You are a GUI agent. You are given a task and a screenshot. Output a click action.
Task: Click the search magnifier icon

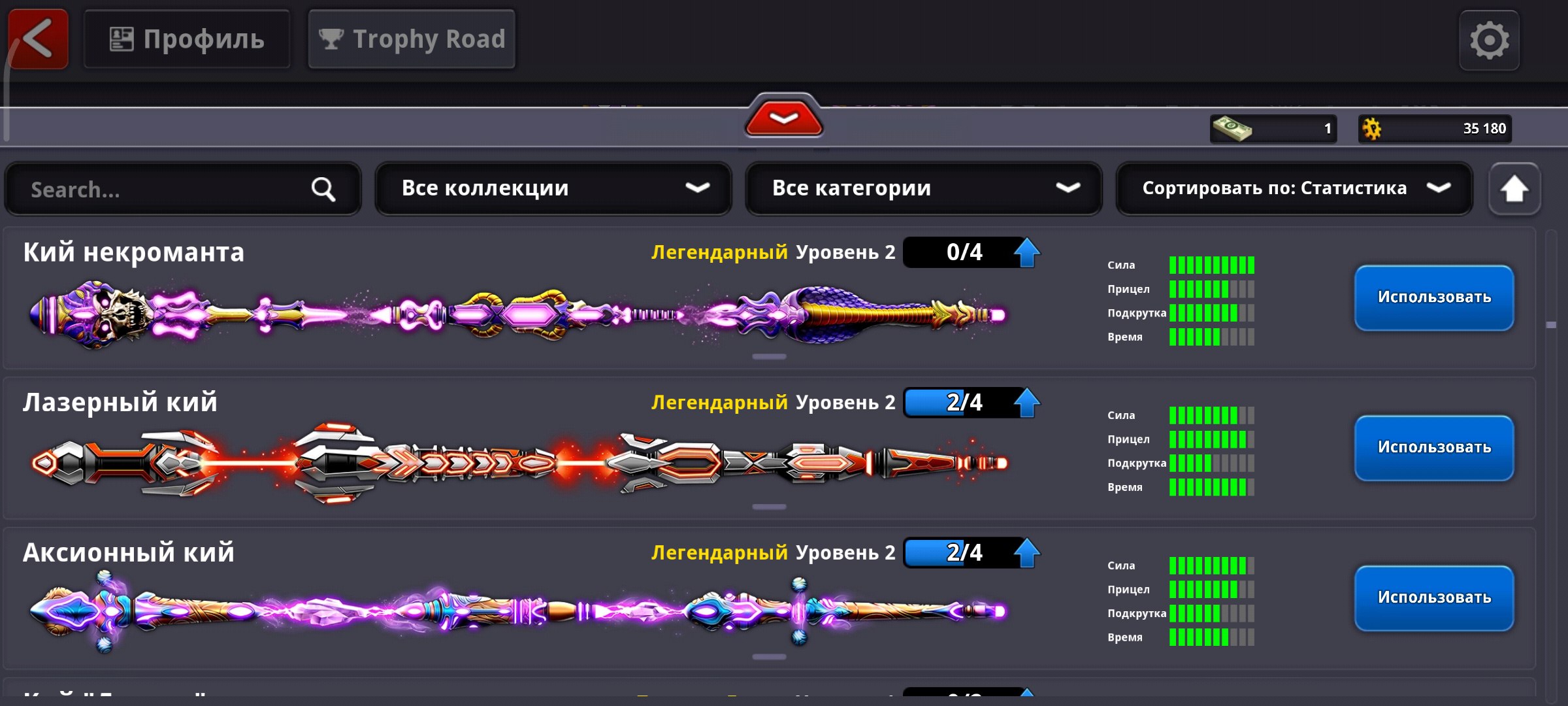click(x=323, y=190)
